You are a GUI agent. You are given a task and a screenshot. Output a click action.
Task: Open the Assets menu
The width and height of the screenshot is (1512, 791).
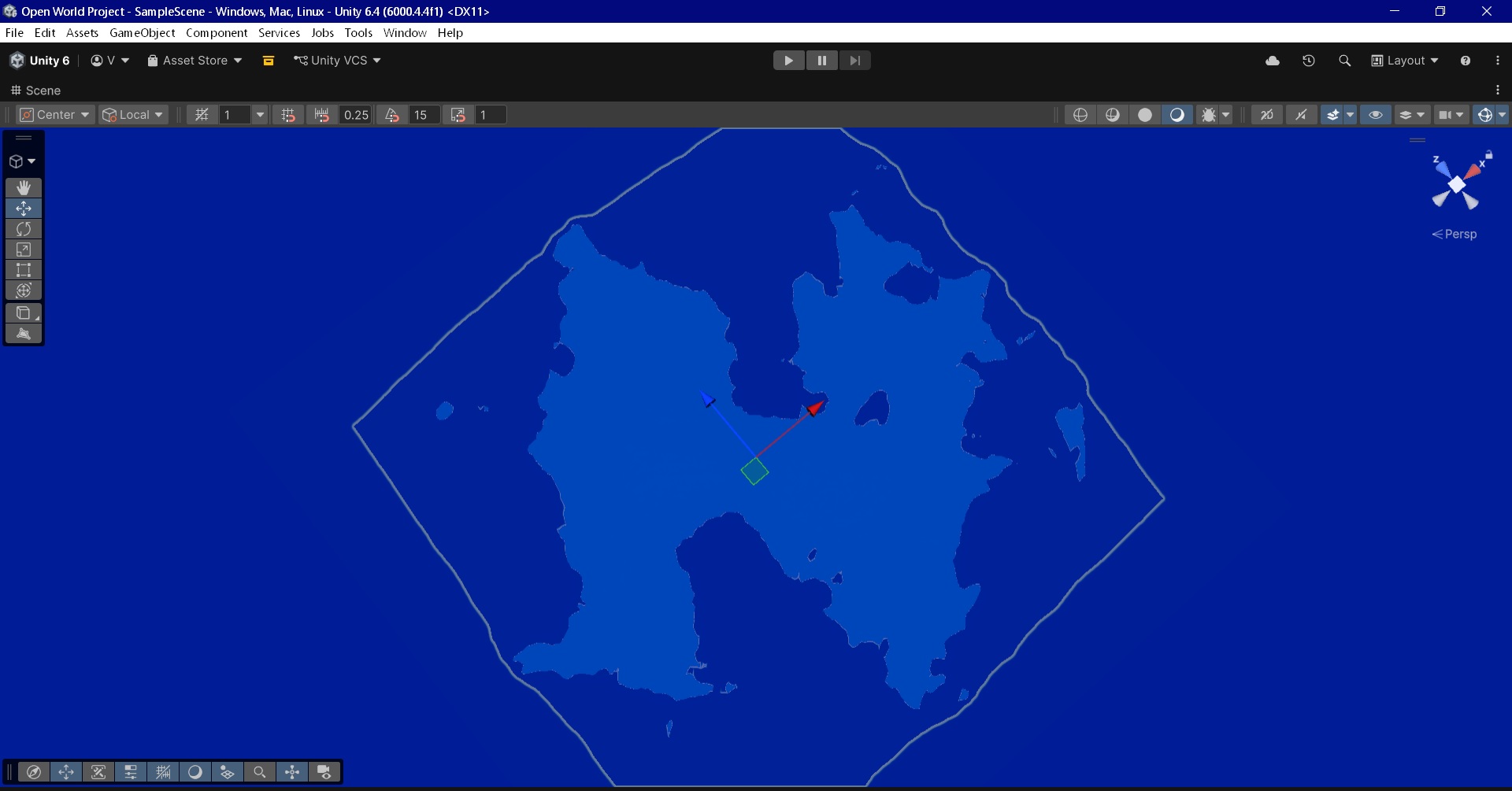[x=82, y=33]
